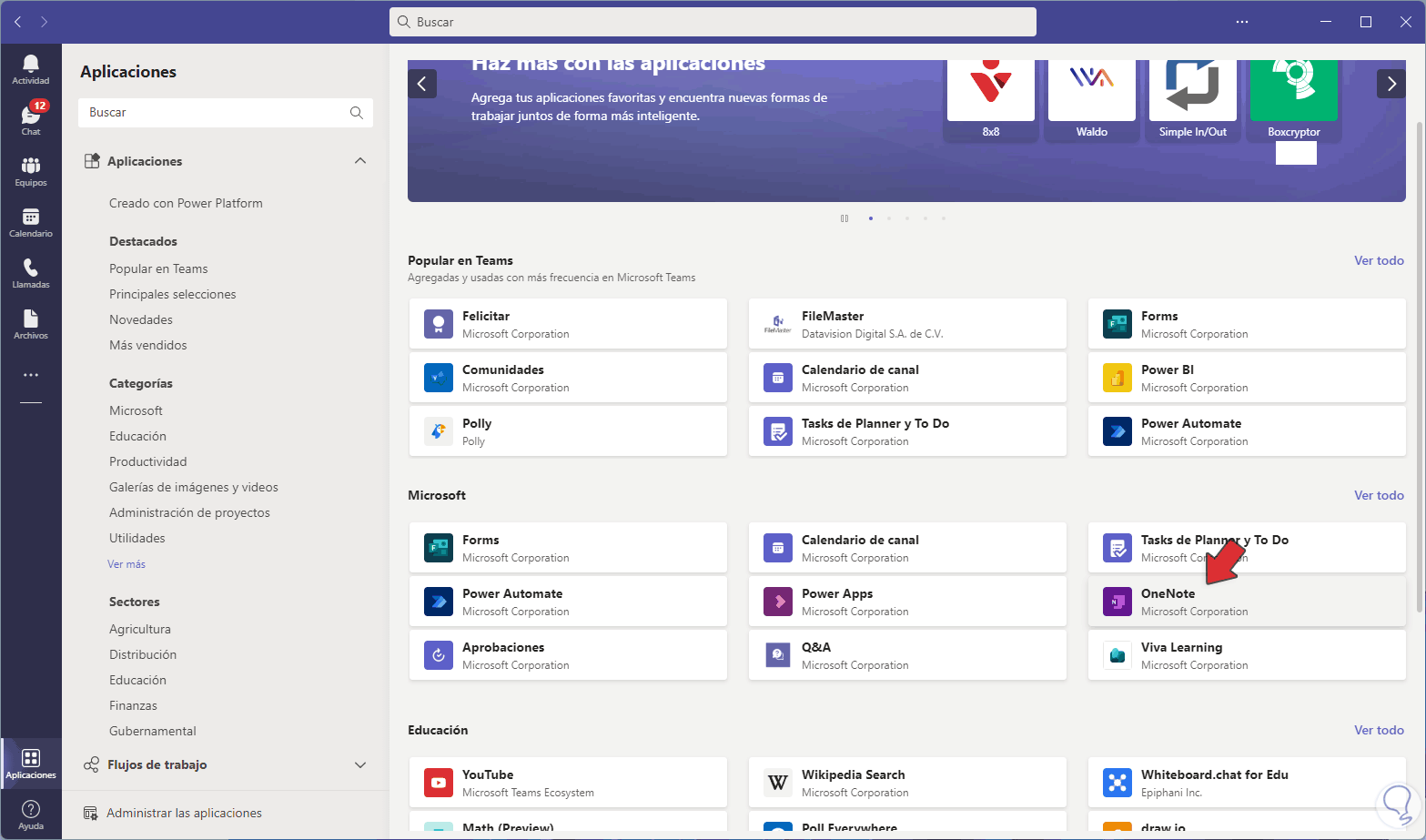The height and width of the screenshot is (840, 1426).
Task: Go back with the title bar arrow
Action: tap(18, 22)
